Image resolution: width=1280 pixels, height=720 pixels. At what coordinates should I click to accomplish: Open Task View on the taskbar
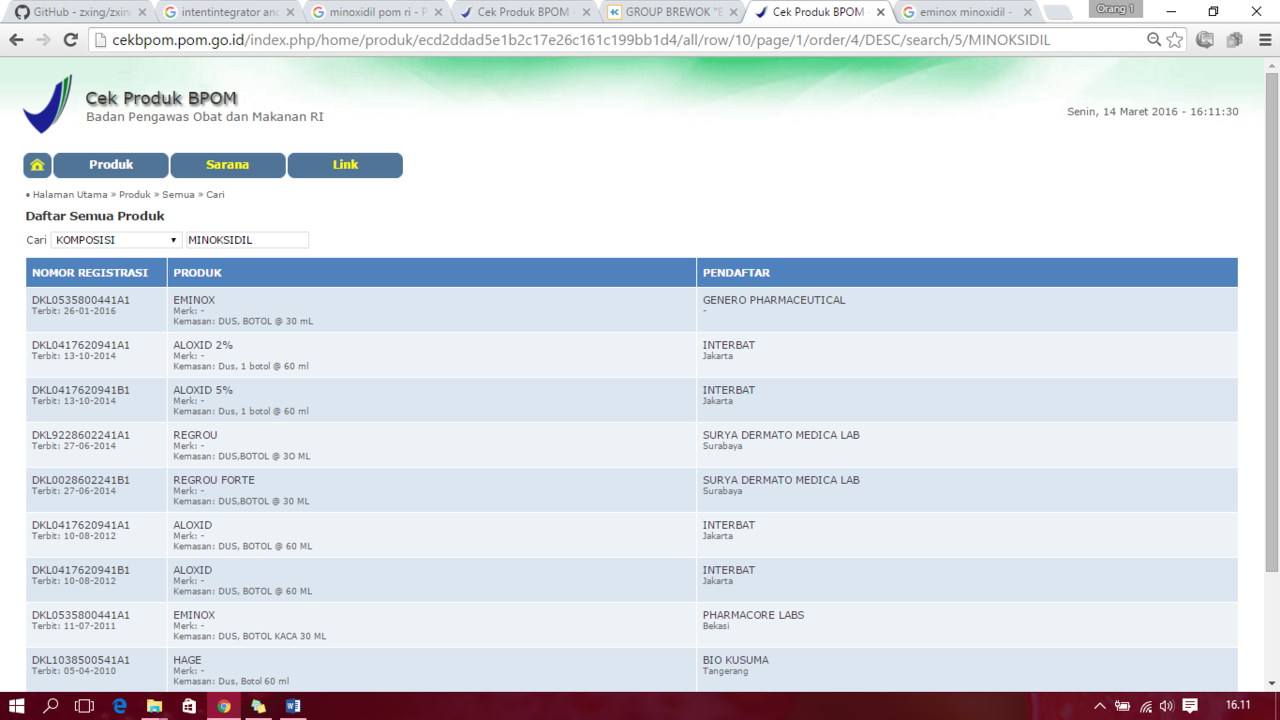pyautogui.click(x=84, y=705)
